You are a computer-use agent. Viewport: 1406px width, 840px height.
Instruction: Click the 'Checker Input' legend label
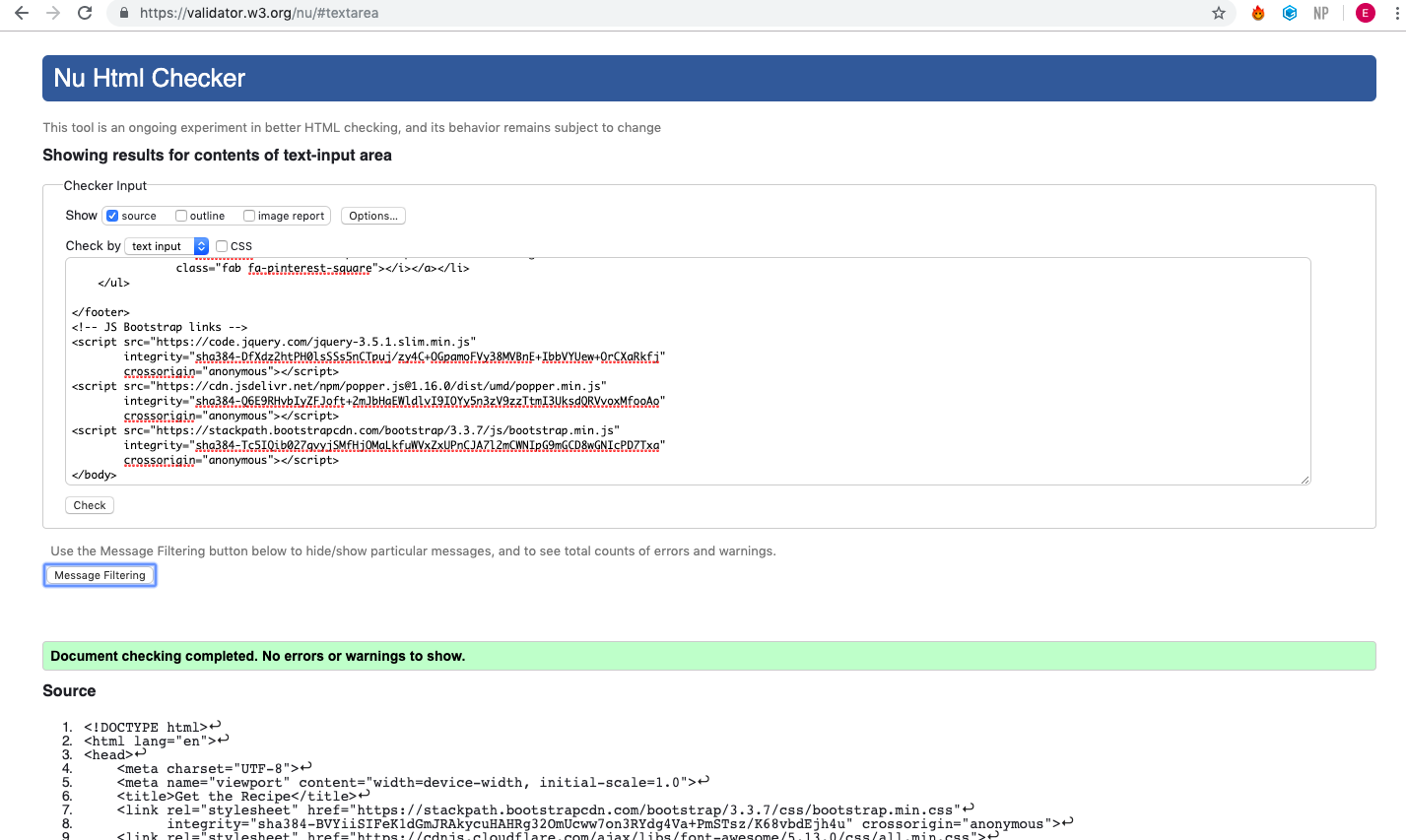[105, 185]
